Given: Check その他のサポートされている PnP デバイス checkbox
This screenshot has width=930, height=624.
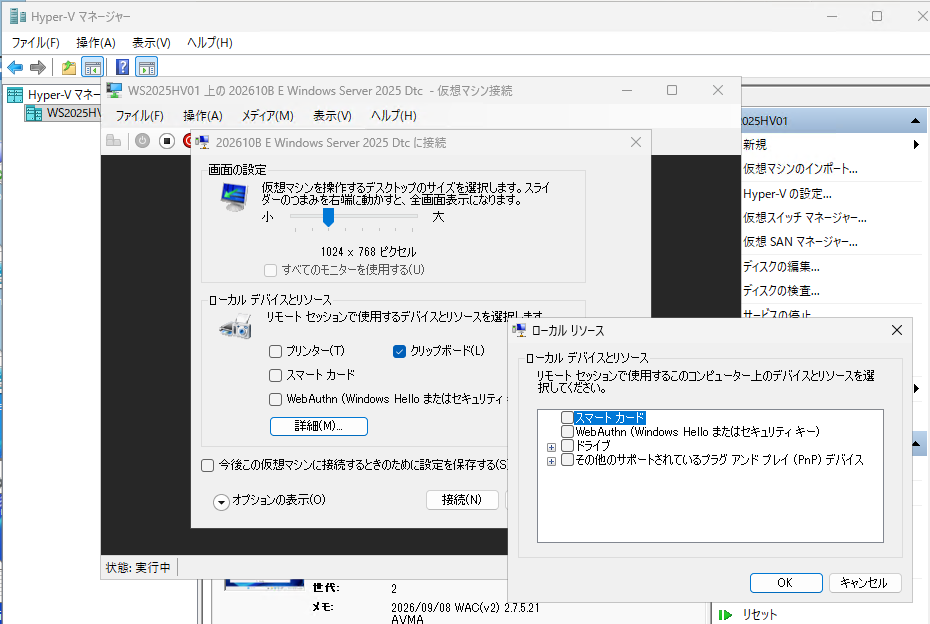Looking at the screenshot, I should (567, 460).
